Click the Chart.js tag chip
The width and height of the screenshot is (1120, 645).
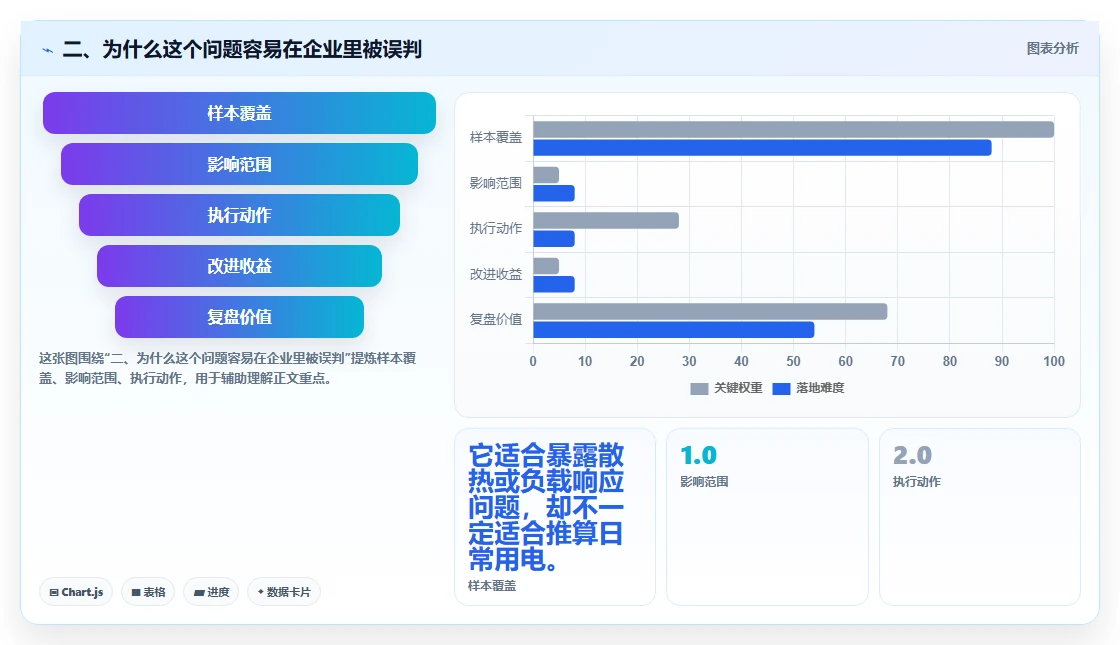pyautogui.click(x=76, y=592)
